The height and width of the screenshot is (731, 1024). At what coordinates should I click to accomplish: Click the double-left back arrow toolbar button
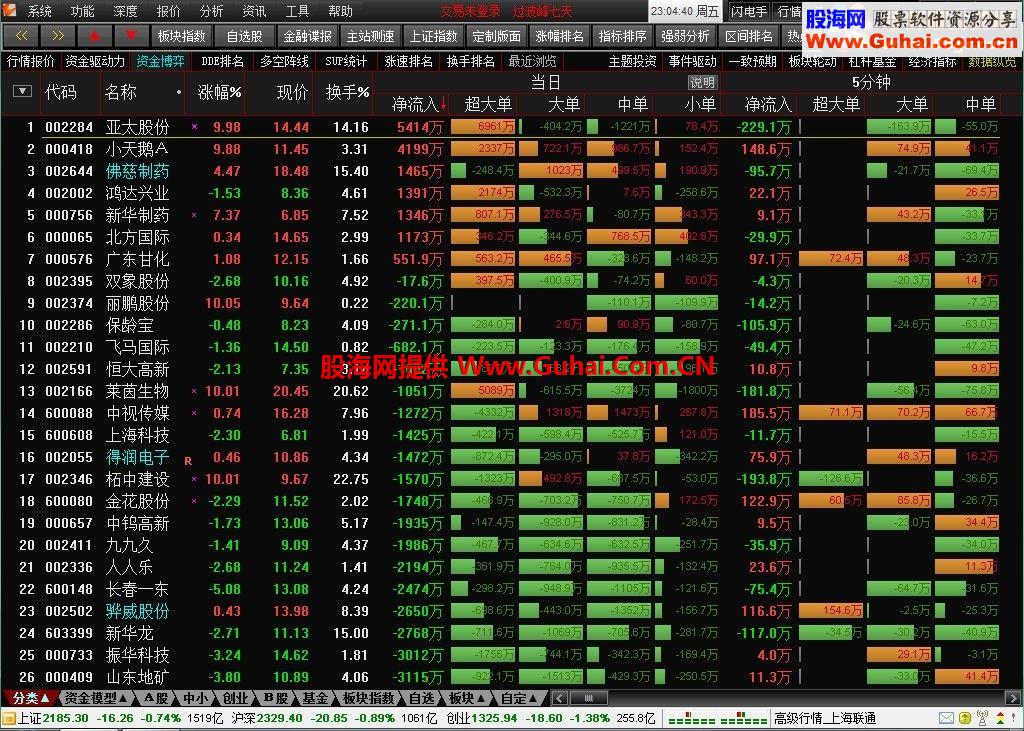point(21,36)
